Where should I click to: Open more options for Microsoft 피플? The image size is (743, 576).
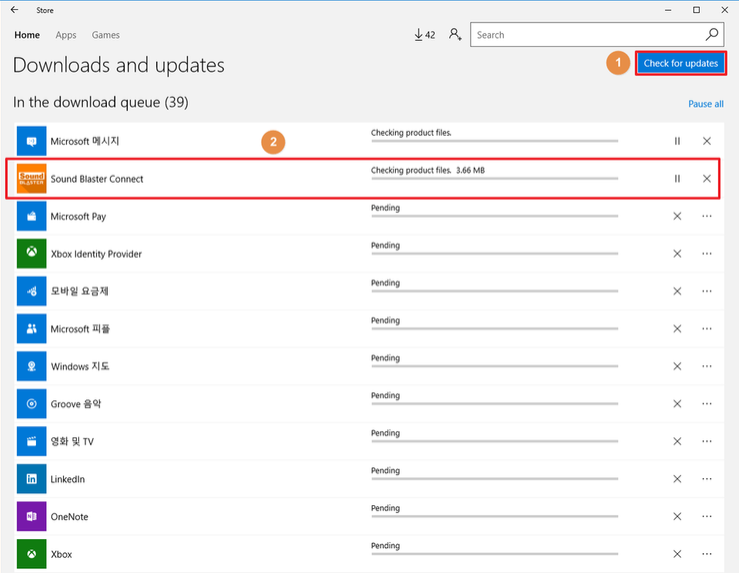tap(707, 329)
